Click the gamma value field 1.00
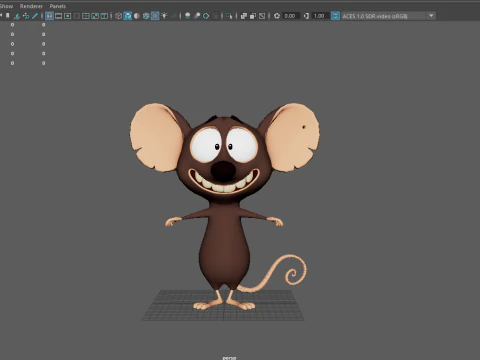The width and height of the screenshot is (480, 360). [320, 16]
